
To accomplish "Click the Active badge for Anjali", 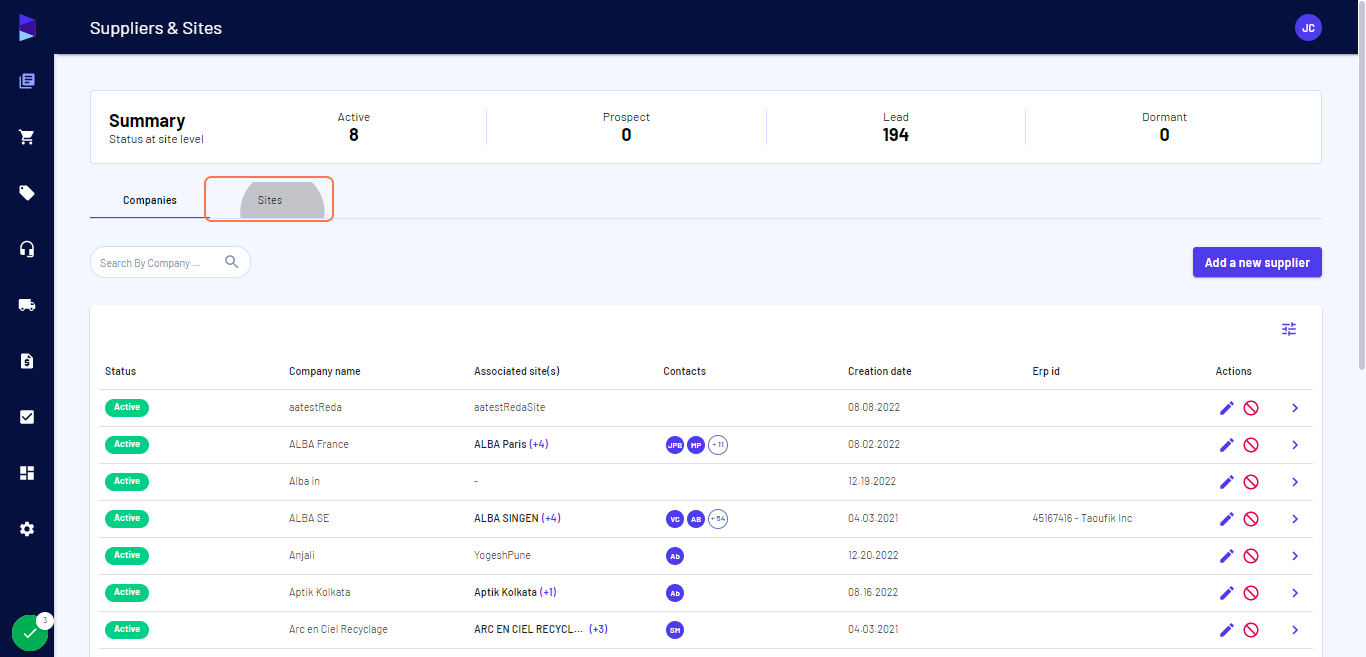I will [127, 555].
